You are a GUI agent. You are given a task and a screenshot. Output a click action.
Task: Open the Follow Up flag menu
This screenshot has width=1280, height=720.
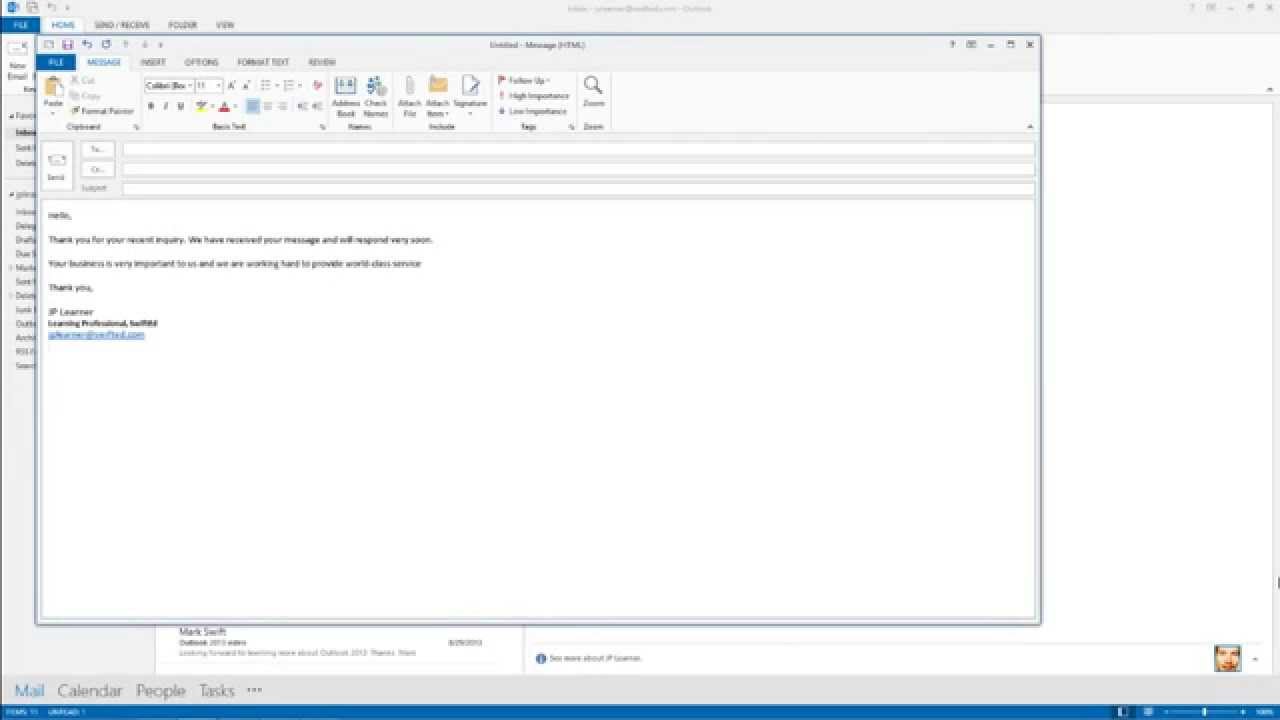click(x=524, y=80)
